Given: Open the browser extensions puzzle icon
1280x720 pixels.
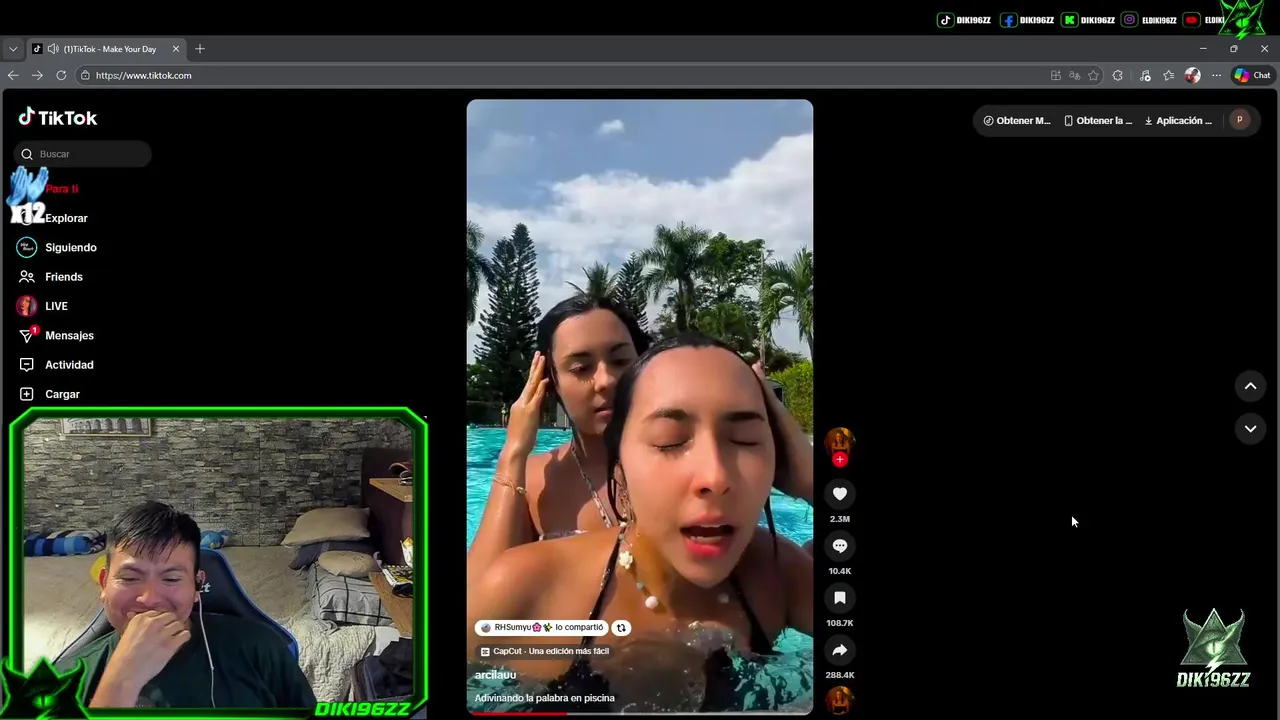Looking at the screenshot, I should [1118, 75].
